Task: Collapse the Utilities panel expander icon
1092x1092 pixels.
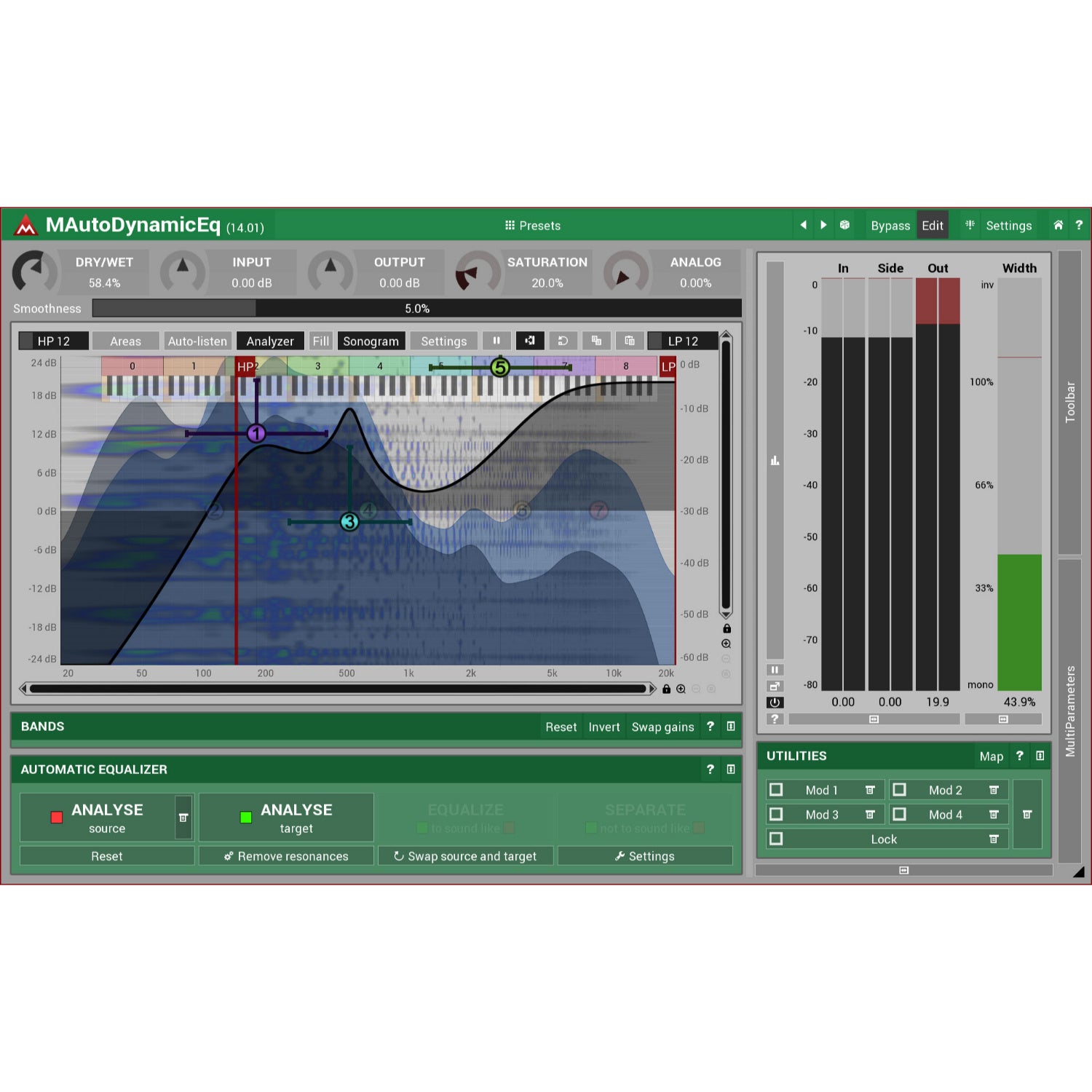Action: click(1040, 756)
